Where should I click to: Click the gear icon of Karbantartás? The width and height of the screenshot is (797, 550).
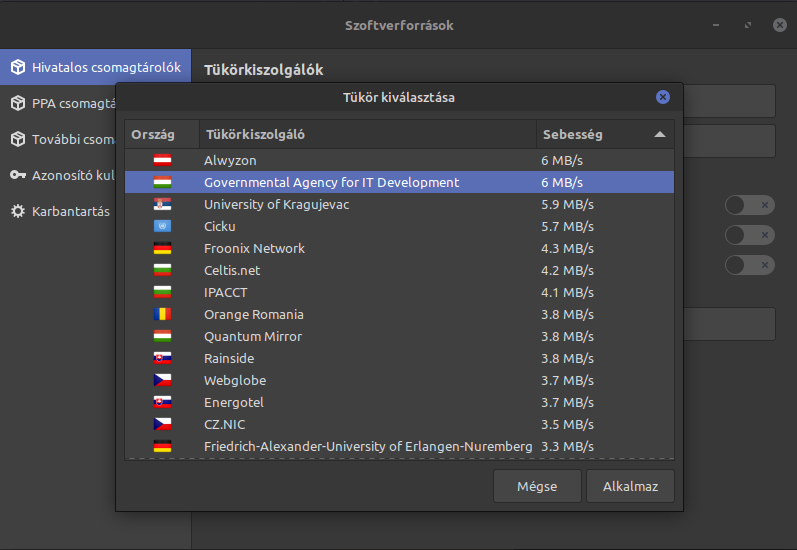pyautogui.click(x=18, y=211)
